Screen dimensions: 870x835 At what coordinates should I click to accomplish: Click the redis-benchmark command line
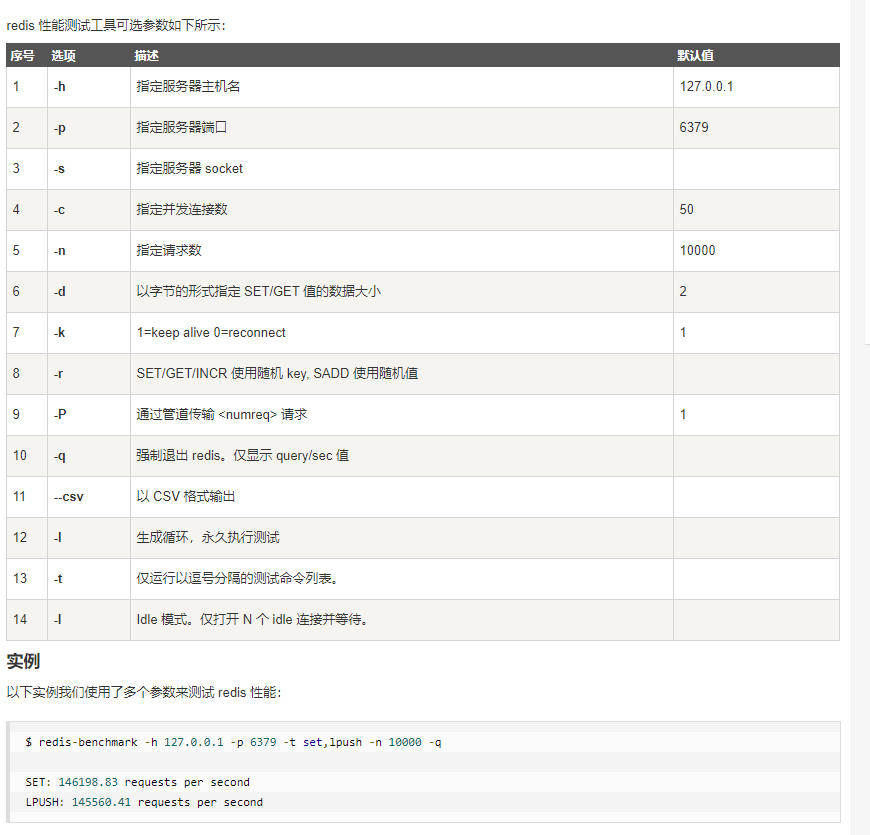coord(233,742)
